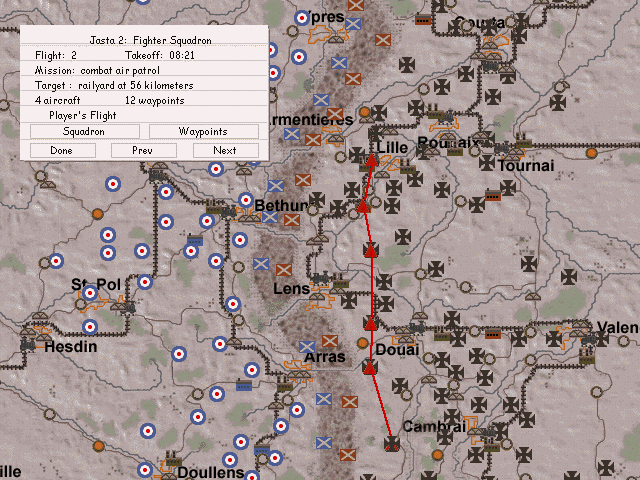The width and height of the screenshot is (640, 480).
Task: Go to the previous flight with Prev
Action: click(x=144, y=150)
